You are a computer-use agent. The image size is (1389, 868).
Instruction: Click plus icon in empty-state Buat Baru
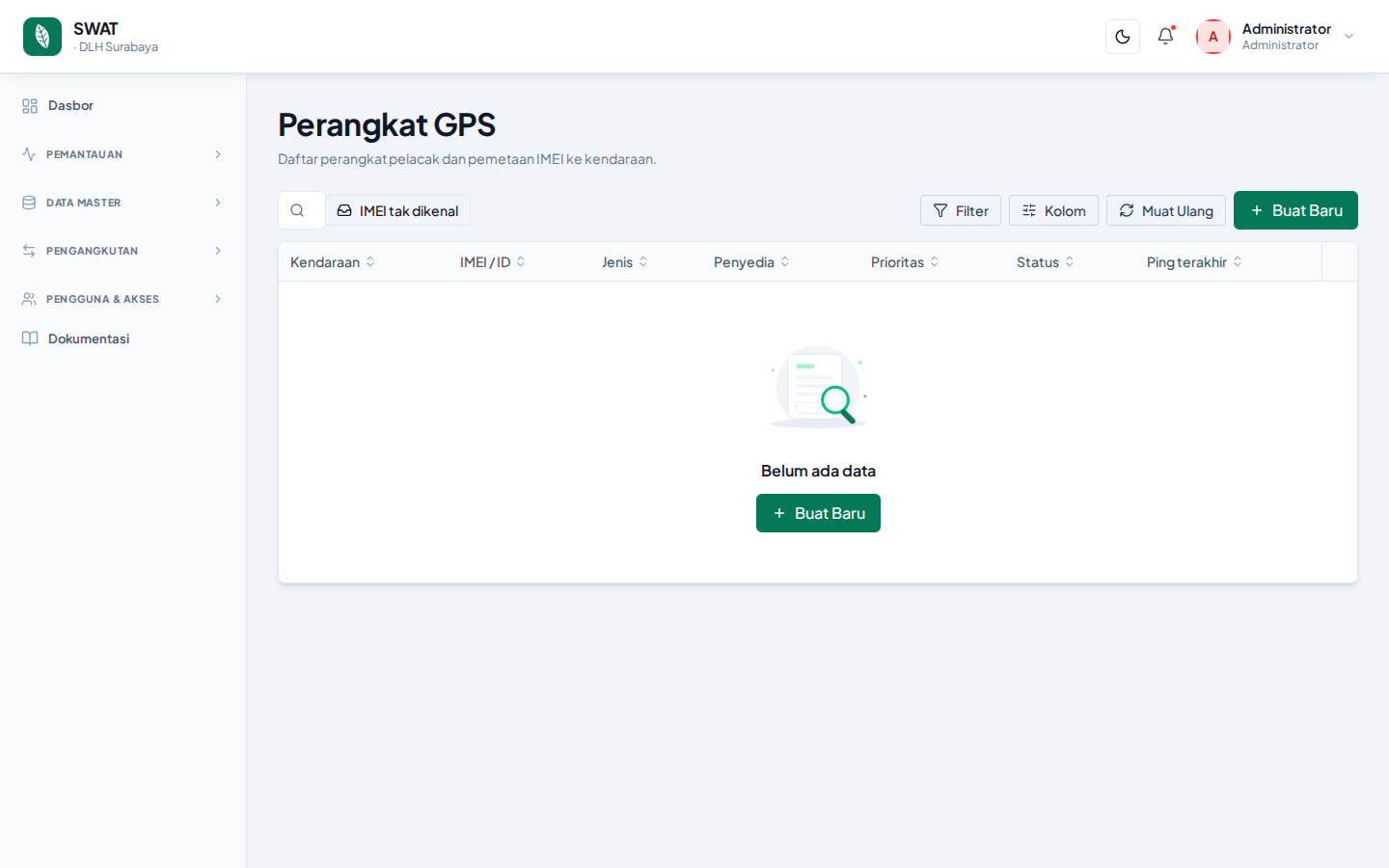coord(779,513)
